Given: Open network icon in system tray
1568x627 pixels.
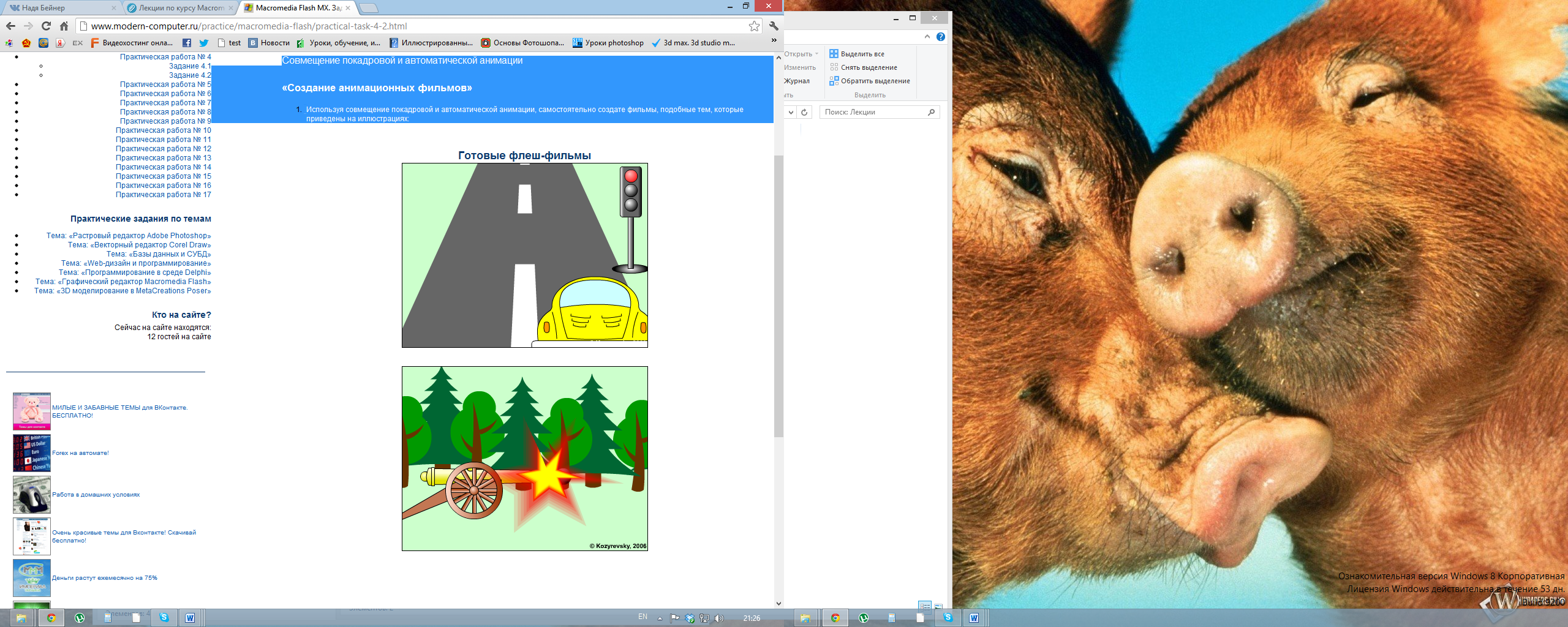Looking at the screenshot, I should 704,618.
